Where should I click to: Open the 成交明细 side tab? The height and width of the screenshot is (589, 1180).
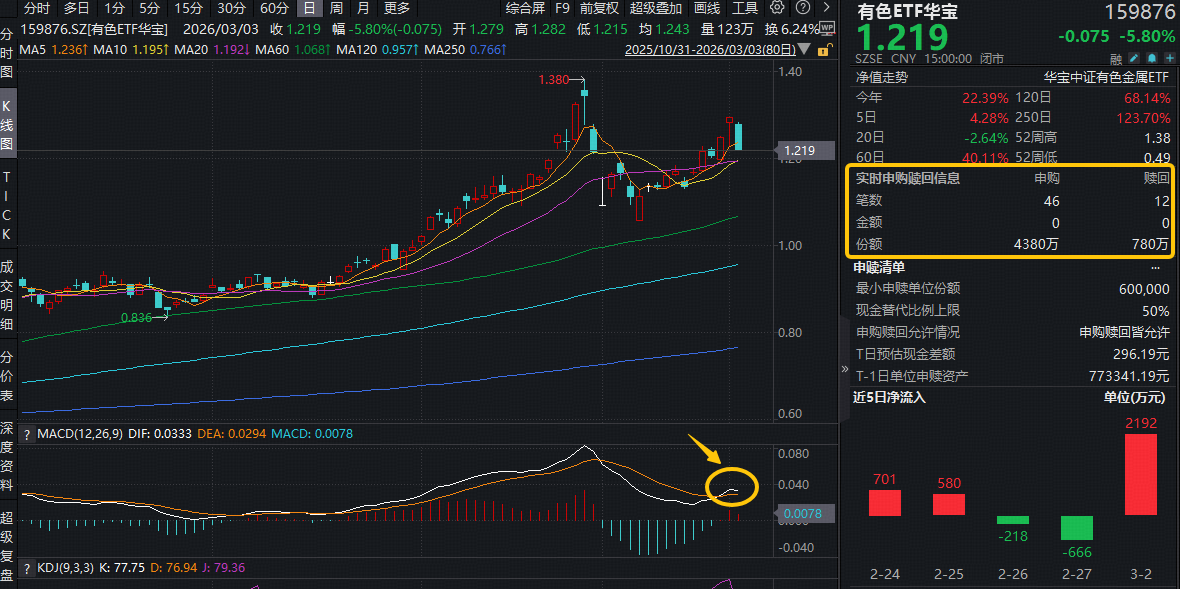[8, 296]
